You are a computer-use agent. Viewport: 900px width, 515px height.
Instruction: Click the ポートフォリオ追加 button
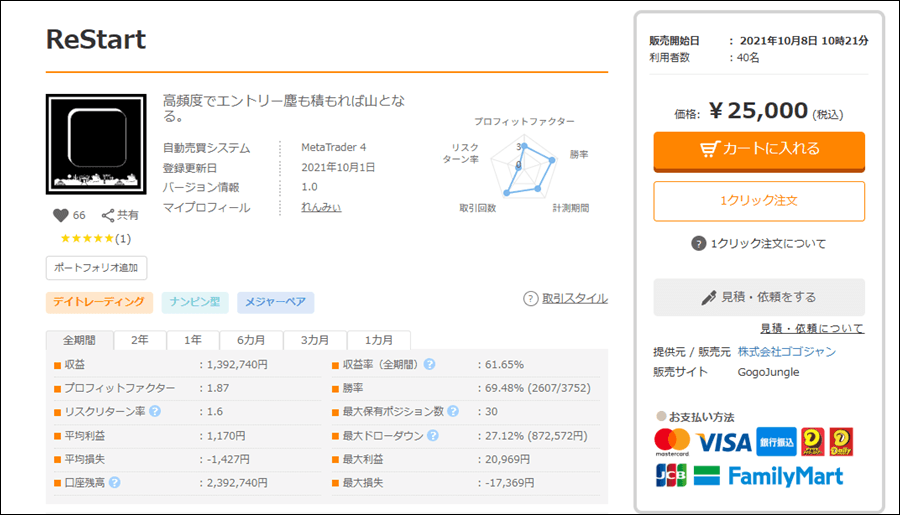[x=96, y=268]
